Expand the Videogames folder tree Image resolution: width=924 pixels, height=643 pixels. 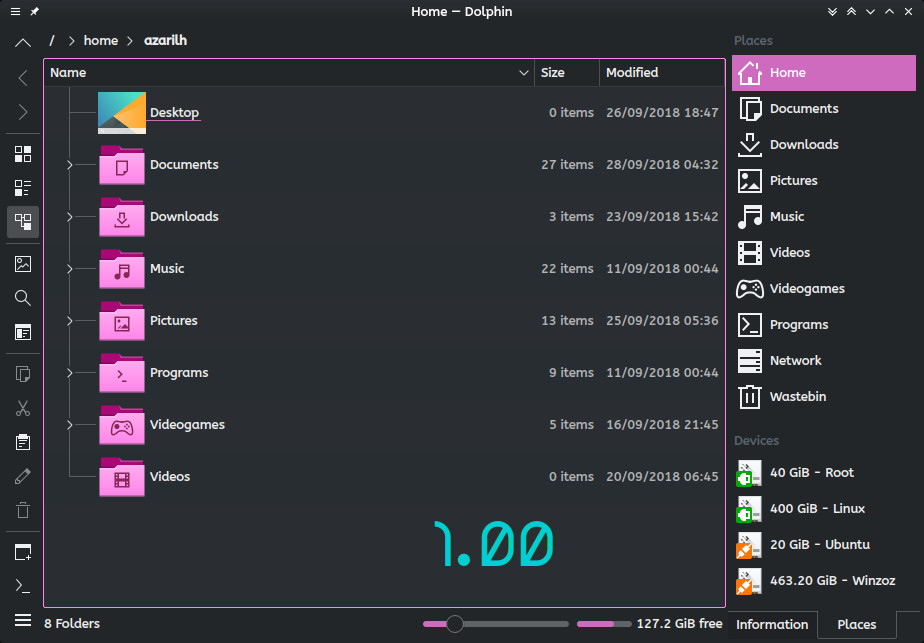(70, 425)
